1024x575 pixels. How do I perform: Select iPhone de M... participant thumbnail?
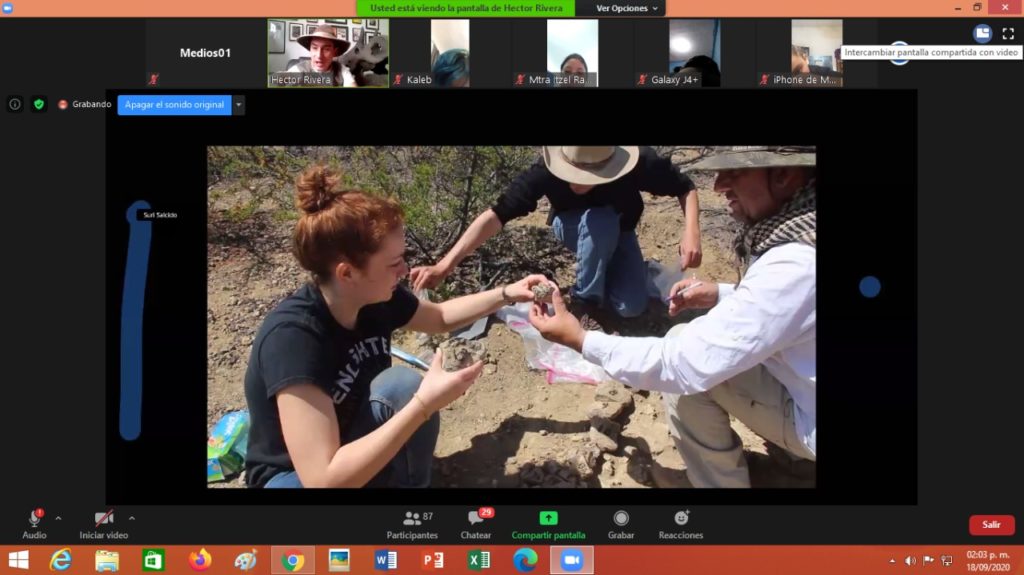coord(816,53)
